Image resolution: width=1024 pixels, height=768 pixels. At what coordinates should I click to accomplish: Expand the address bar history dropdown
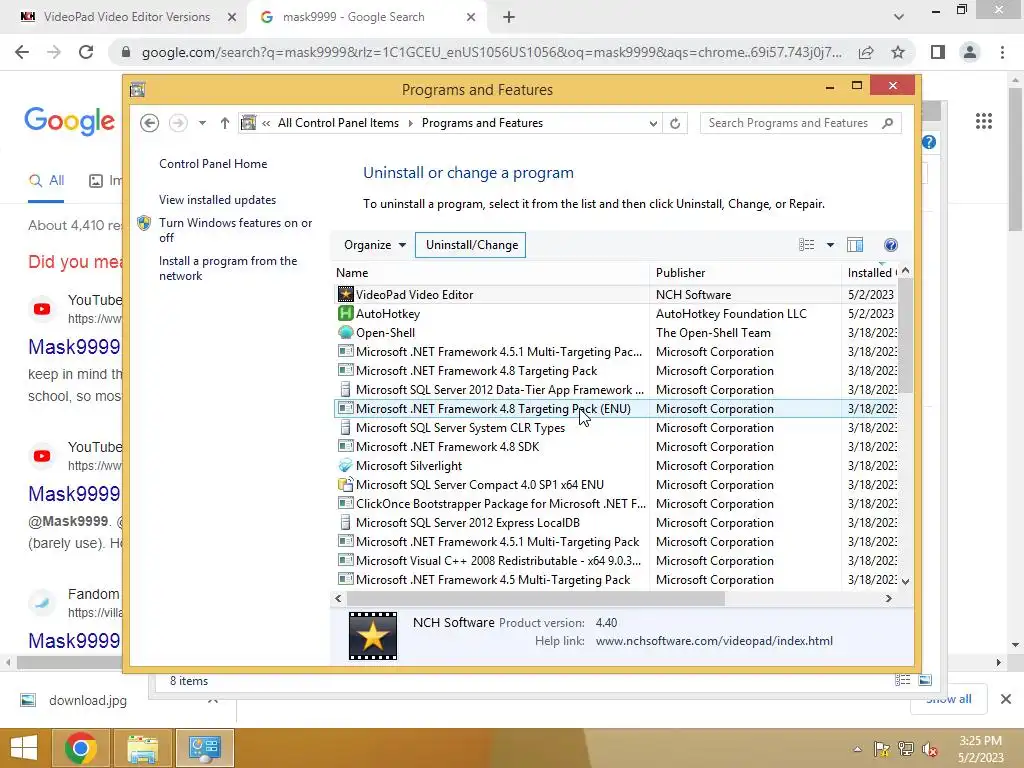(652, 123)
